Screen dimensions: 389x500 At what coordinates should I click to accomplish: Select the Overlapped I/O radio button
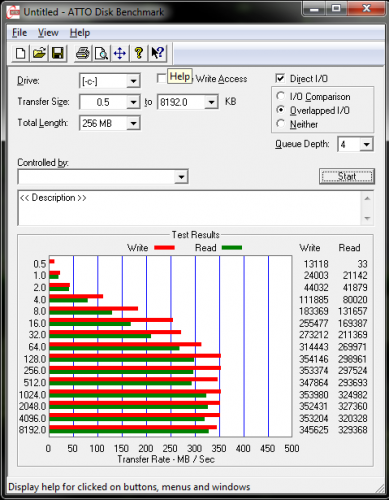click(281, 110)
